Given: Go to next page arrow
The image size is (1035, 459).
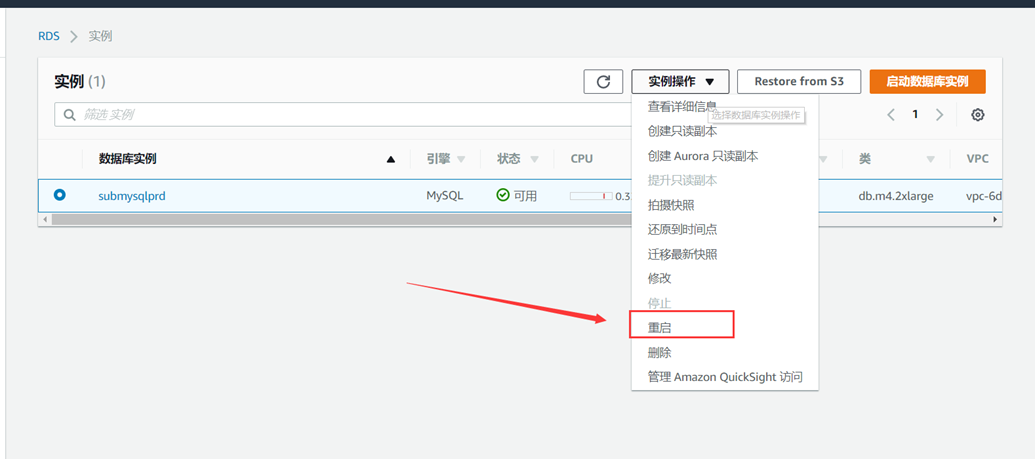Looking at the screenshot, I should (x=939, y=115).
